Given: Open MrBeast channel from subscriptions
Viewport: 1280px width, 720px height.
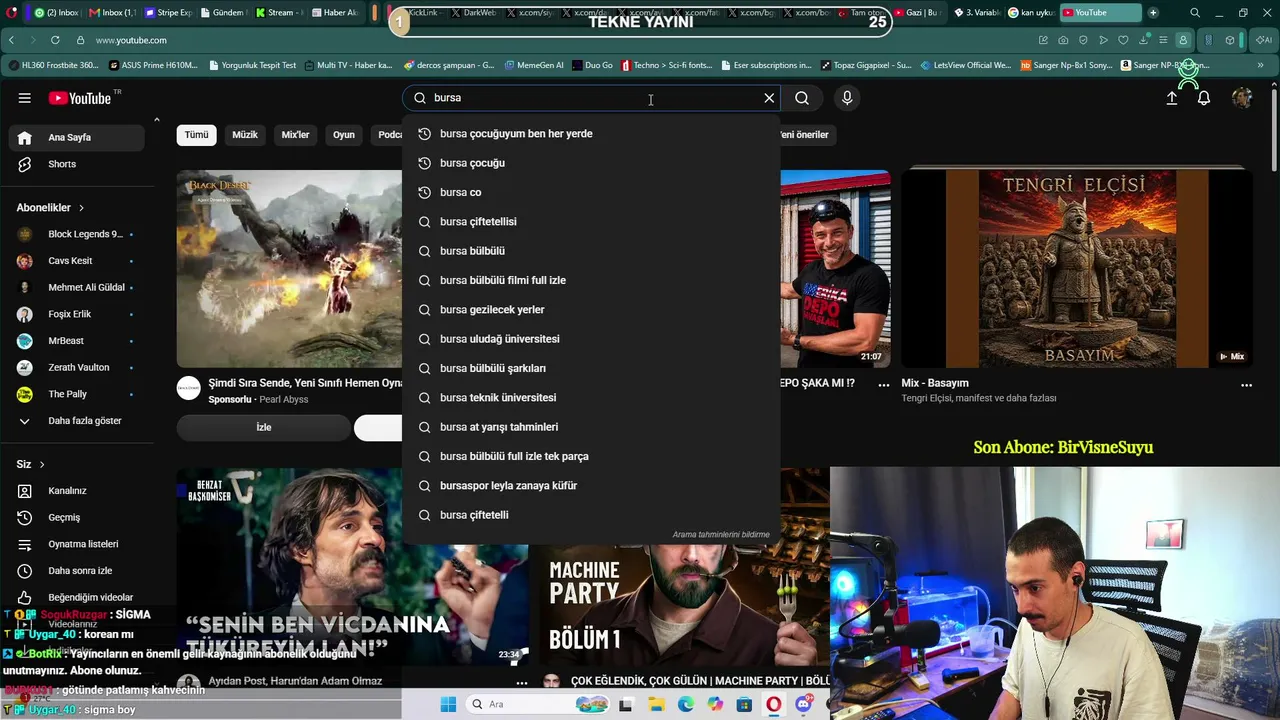Looking at the screenshot, I should [78, 341].
